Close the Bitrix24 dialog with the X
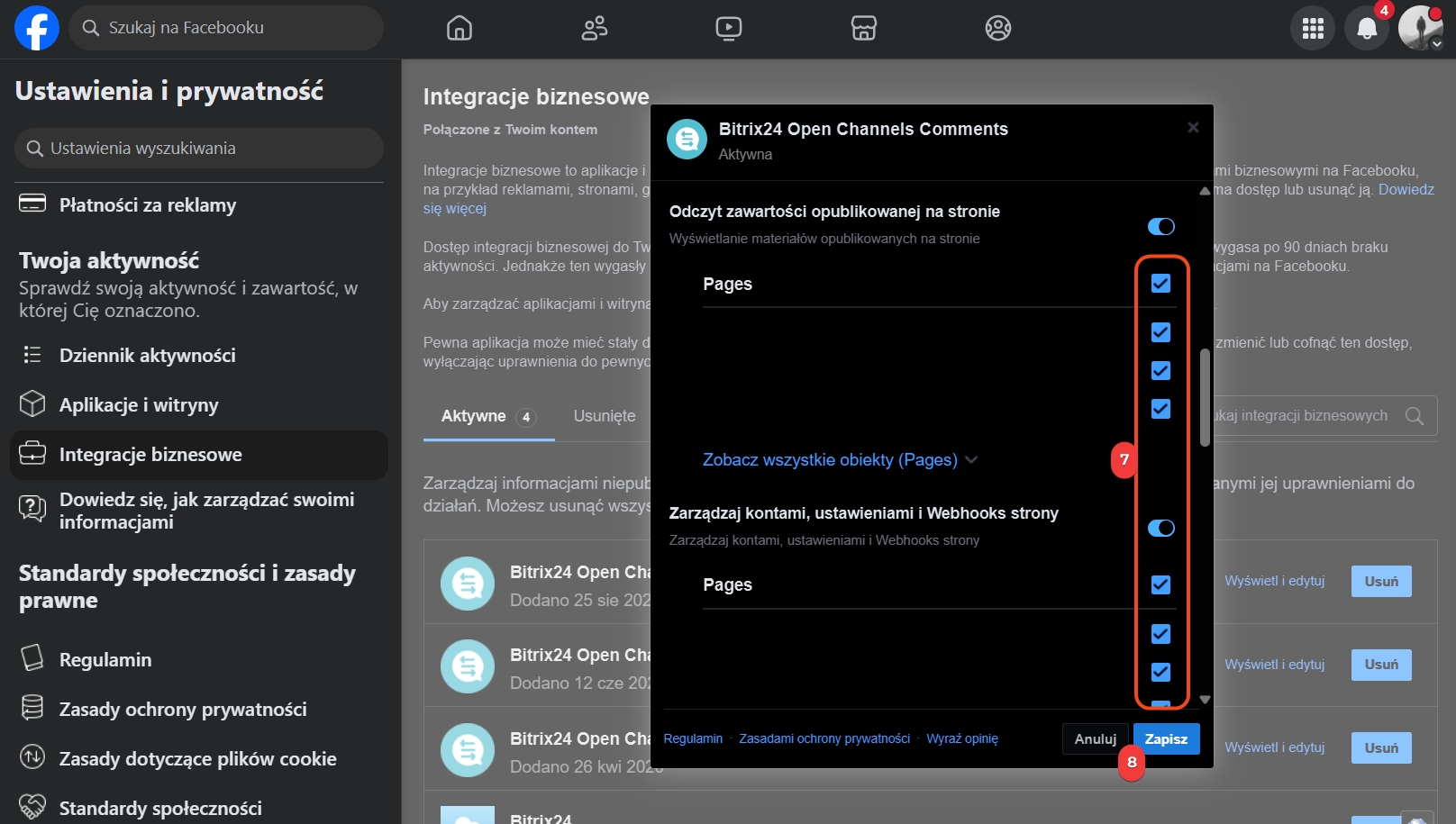1456x824 pixels. [x=1193, y=128]
